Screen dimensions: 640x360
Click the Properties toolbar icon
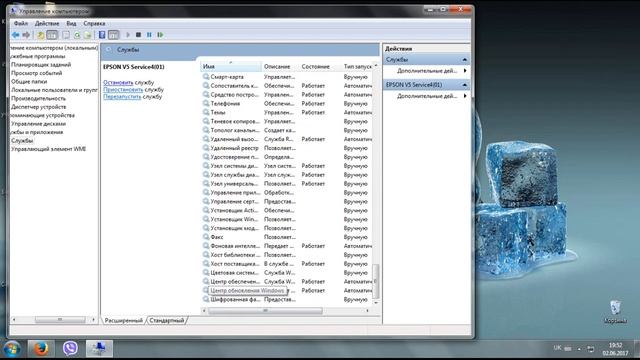pyautogui.click(x=66, y=35)
